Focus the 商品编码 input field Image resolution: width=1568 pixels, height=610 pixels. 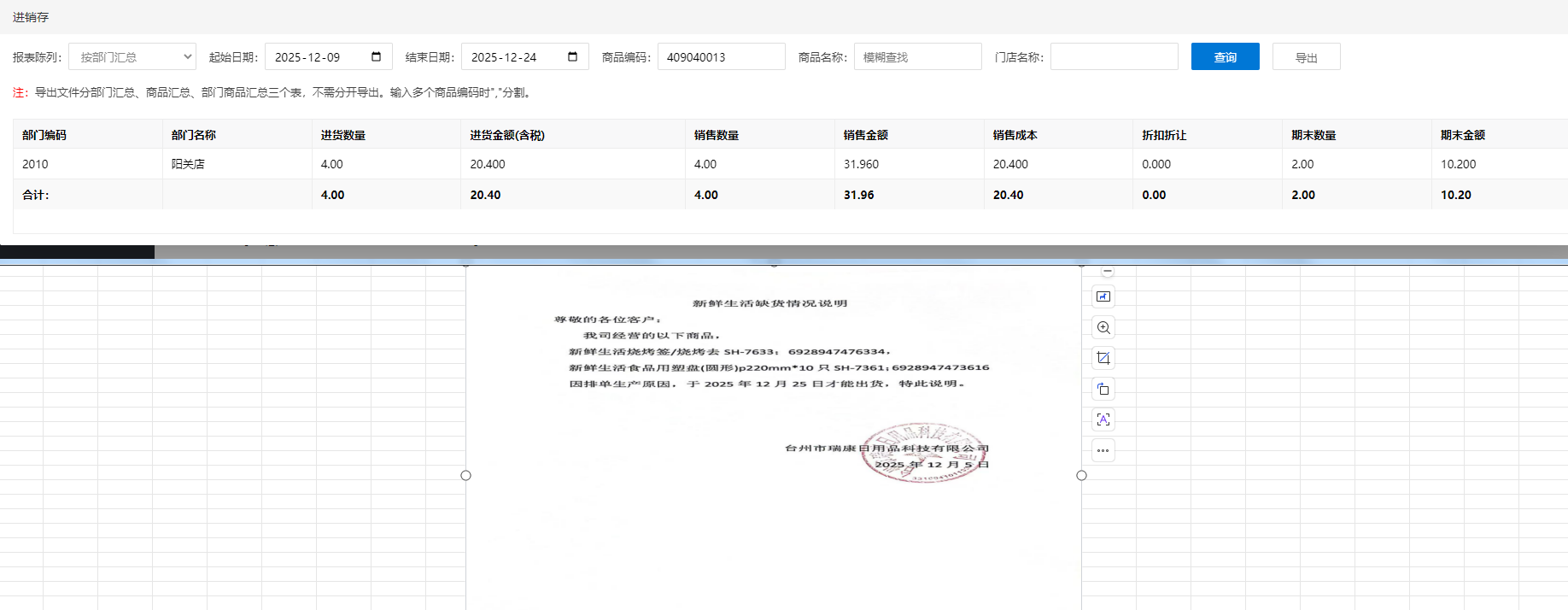point(721,57)
